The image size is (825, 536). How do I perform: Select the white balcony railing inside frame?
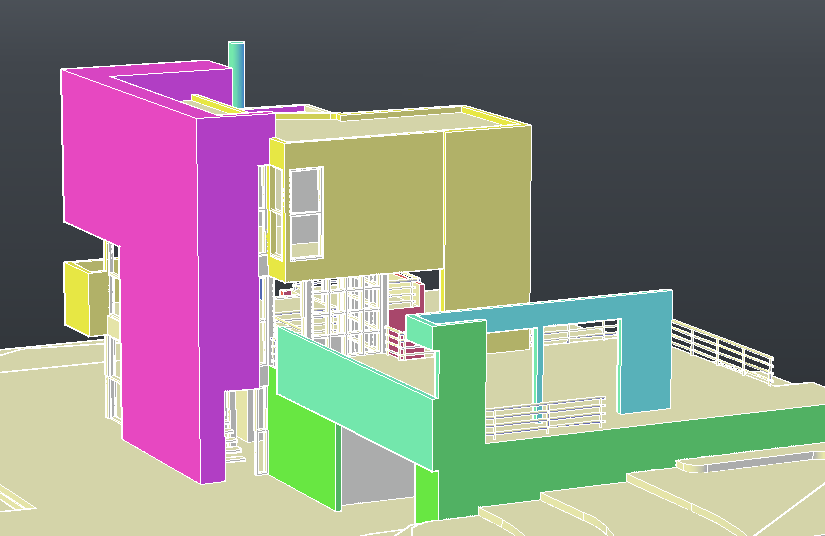point(545,415)
